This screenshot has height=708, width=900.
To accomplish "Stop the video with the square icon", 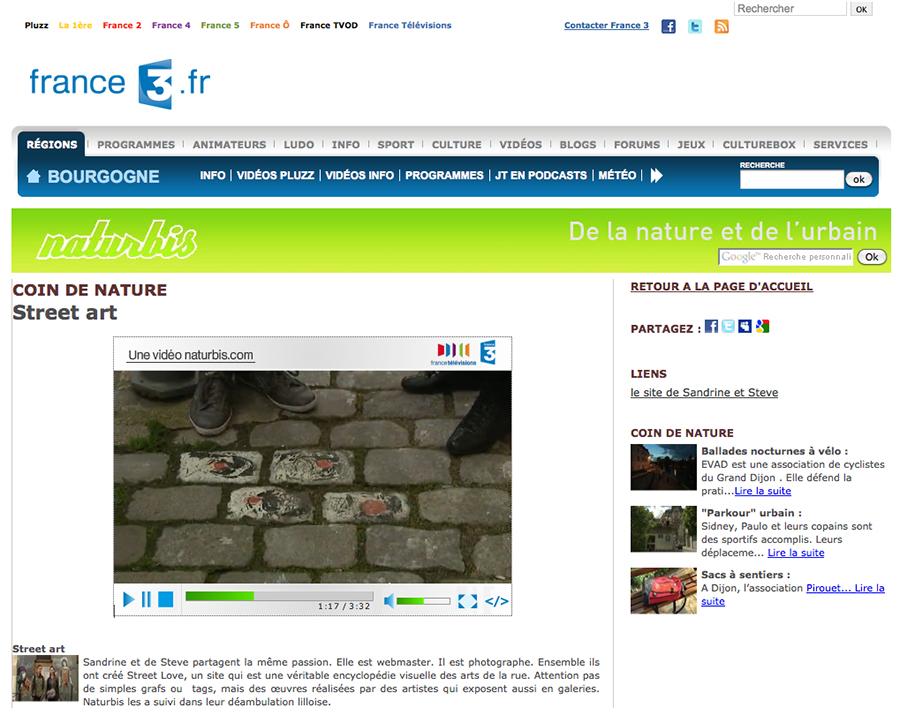I will click(166, 599).
